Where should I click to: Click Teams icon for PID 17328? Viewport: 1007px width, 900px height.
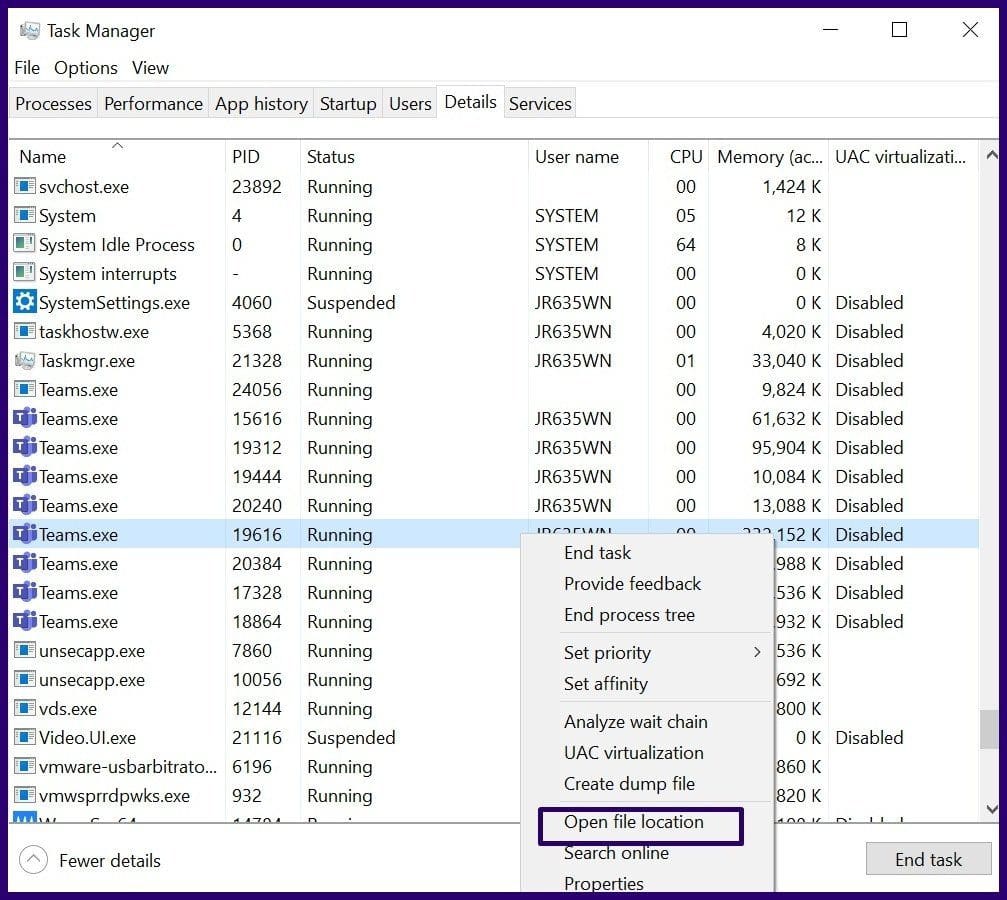coord(24,592)
